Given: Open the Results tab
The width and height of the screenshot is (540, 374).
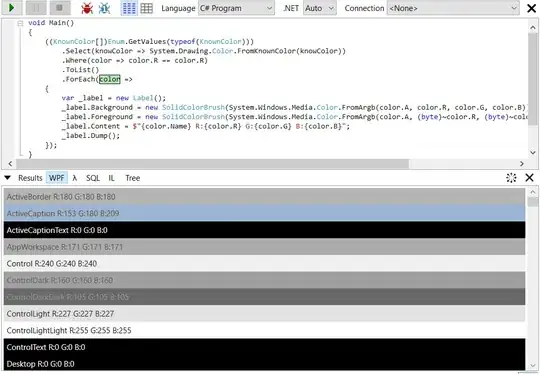Looking at the screenshot, I should click(x=30, y=178).
